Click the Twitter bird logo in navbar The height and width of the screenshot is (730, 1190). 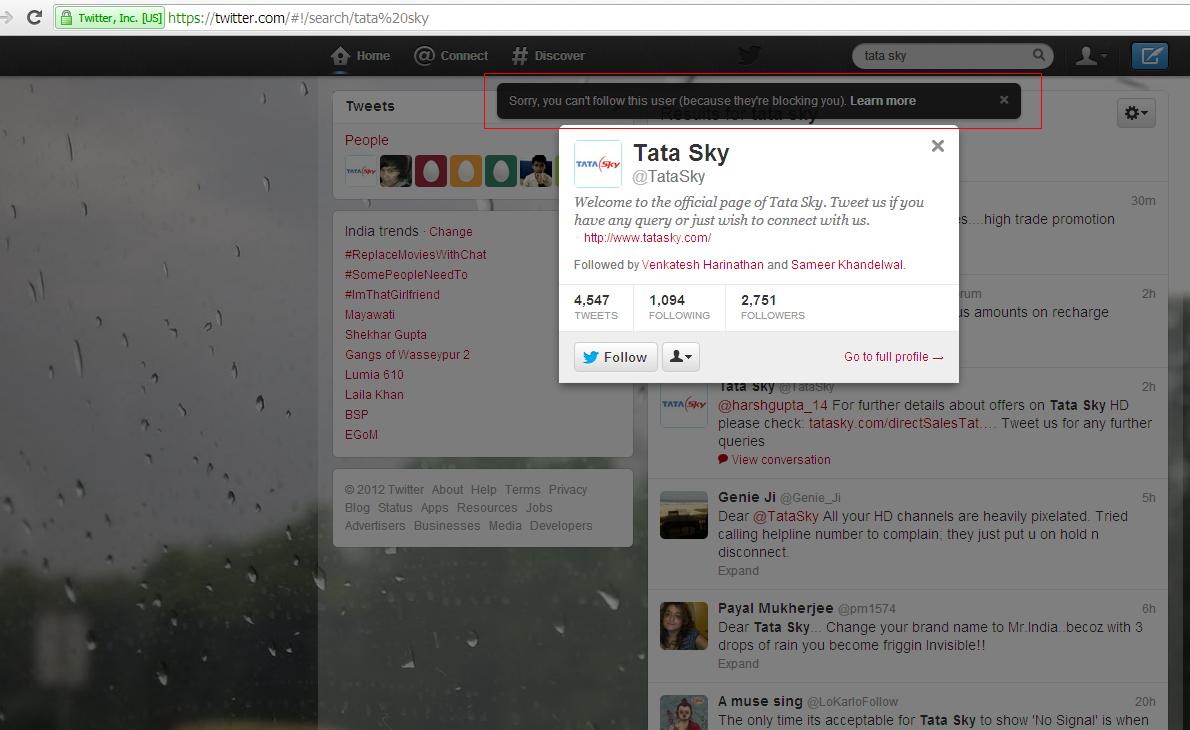point(749,55)
